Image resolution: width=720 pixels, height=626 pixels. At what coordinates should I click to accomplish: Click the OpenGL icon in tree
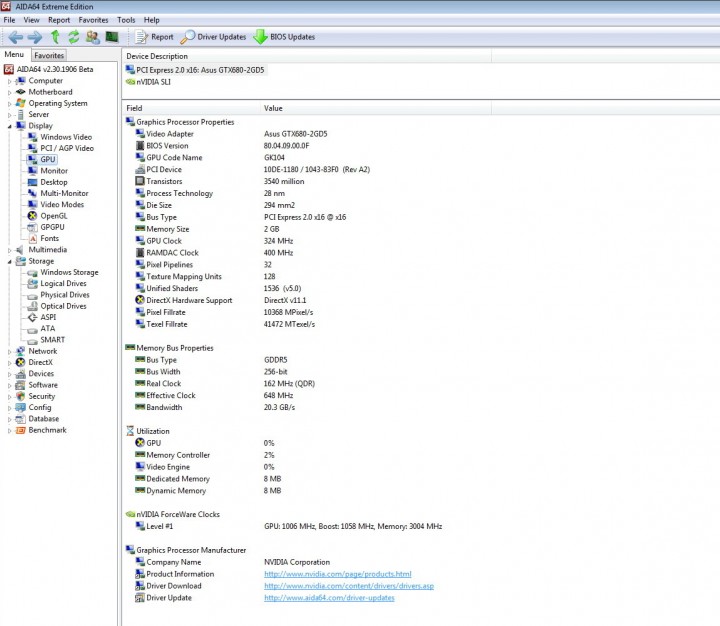[x=32, y=216]
